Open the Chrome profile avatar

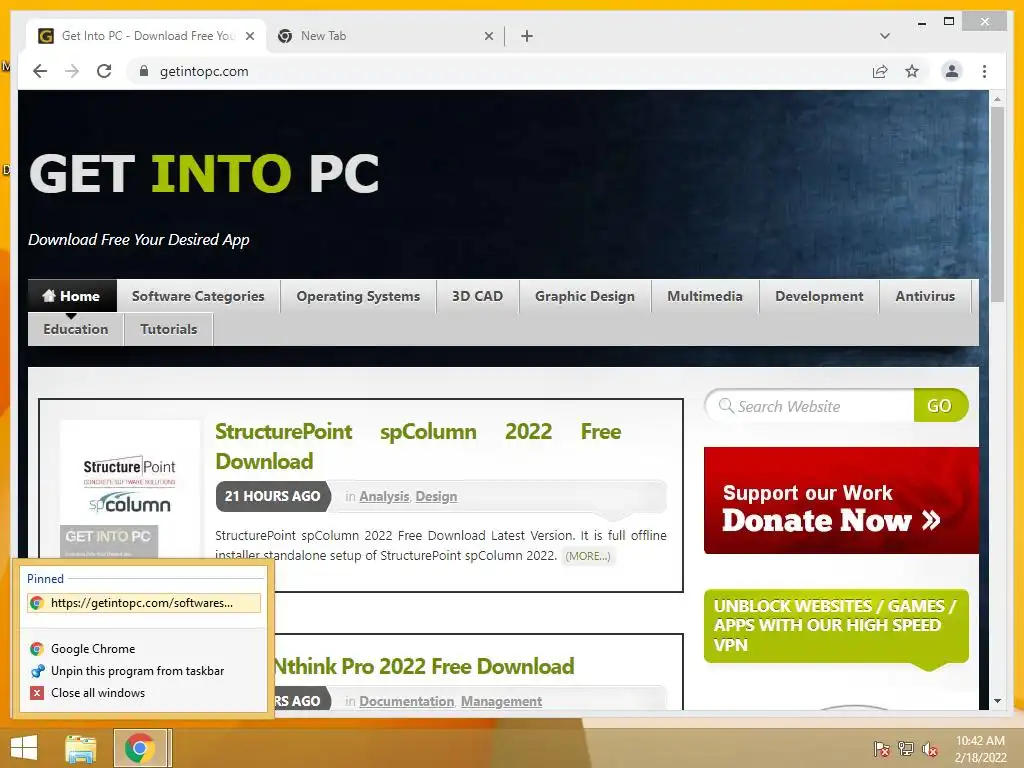point(952,71)
